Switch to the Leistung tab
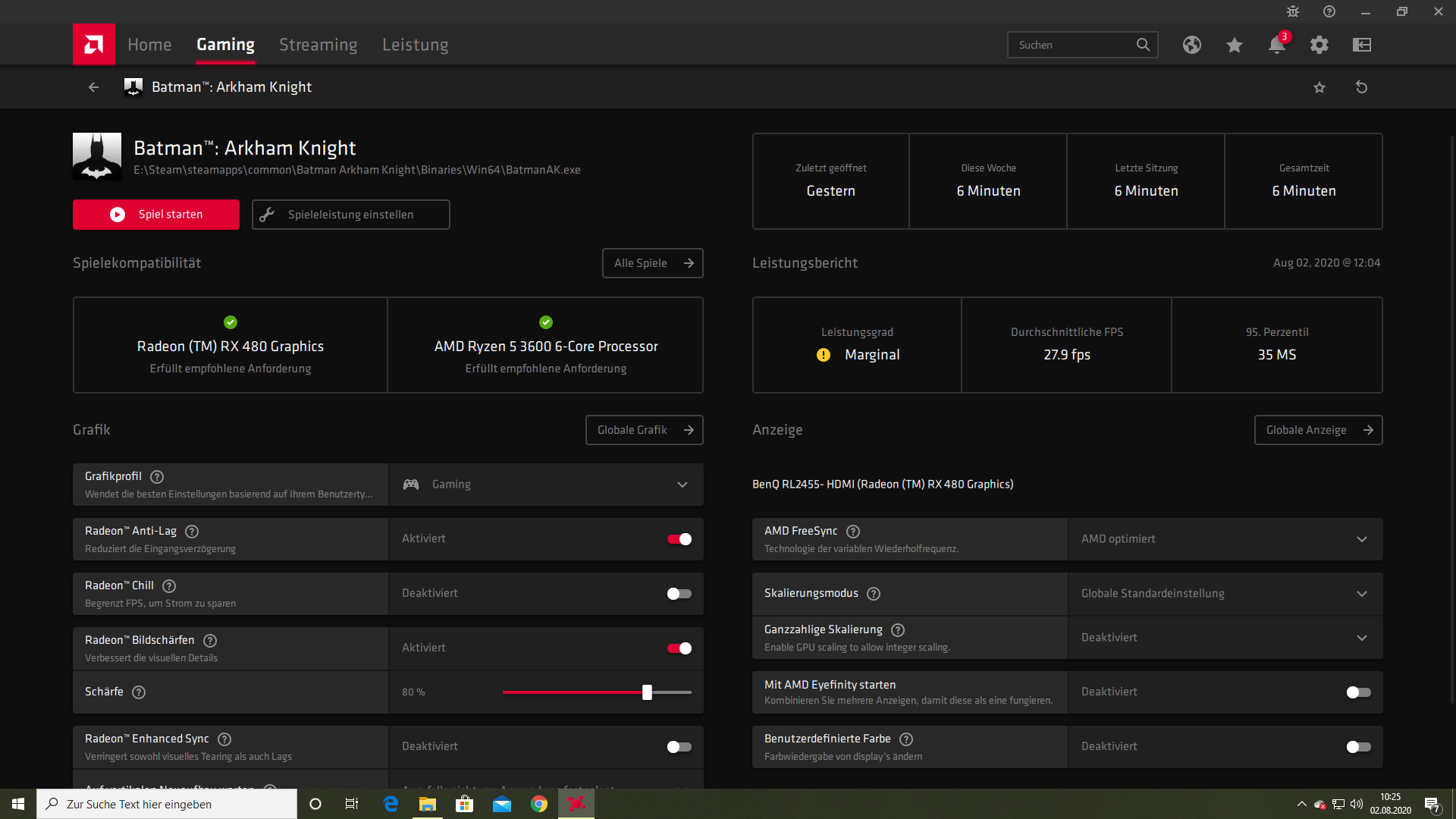 tap(415, 45)
